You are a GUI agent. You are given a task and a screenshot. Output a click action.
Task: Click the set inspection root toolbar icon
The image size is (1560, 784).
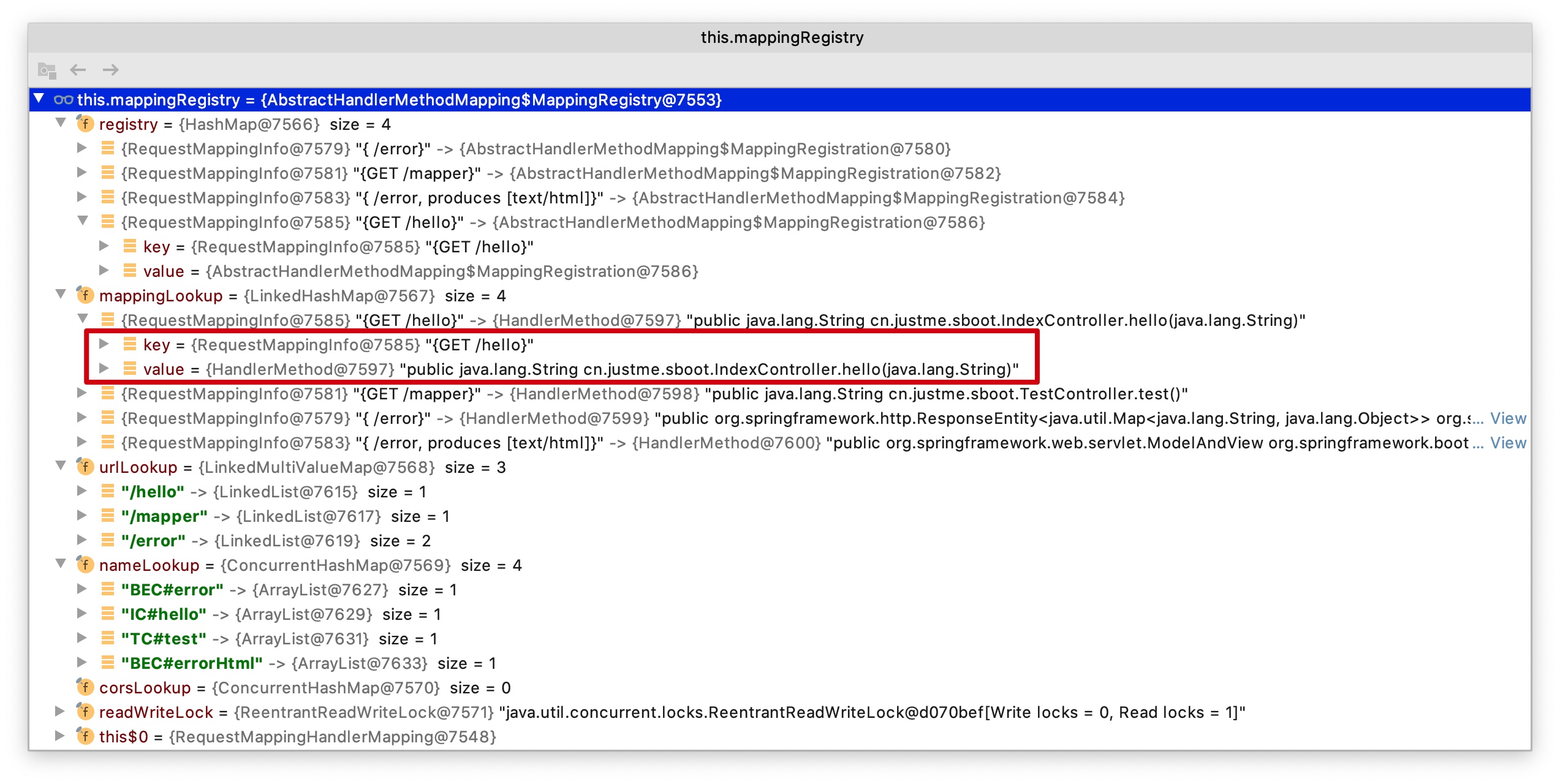tap(47, 70)
